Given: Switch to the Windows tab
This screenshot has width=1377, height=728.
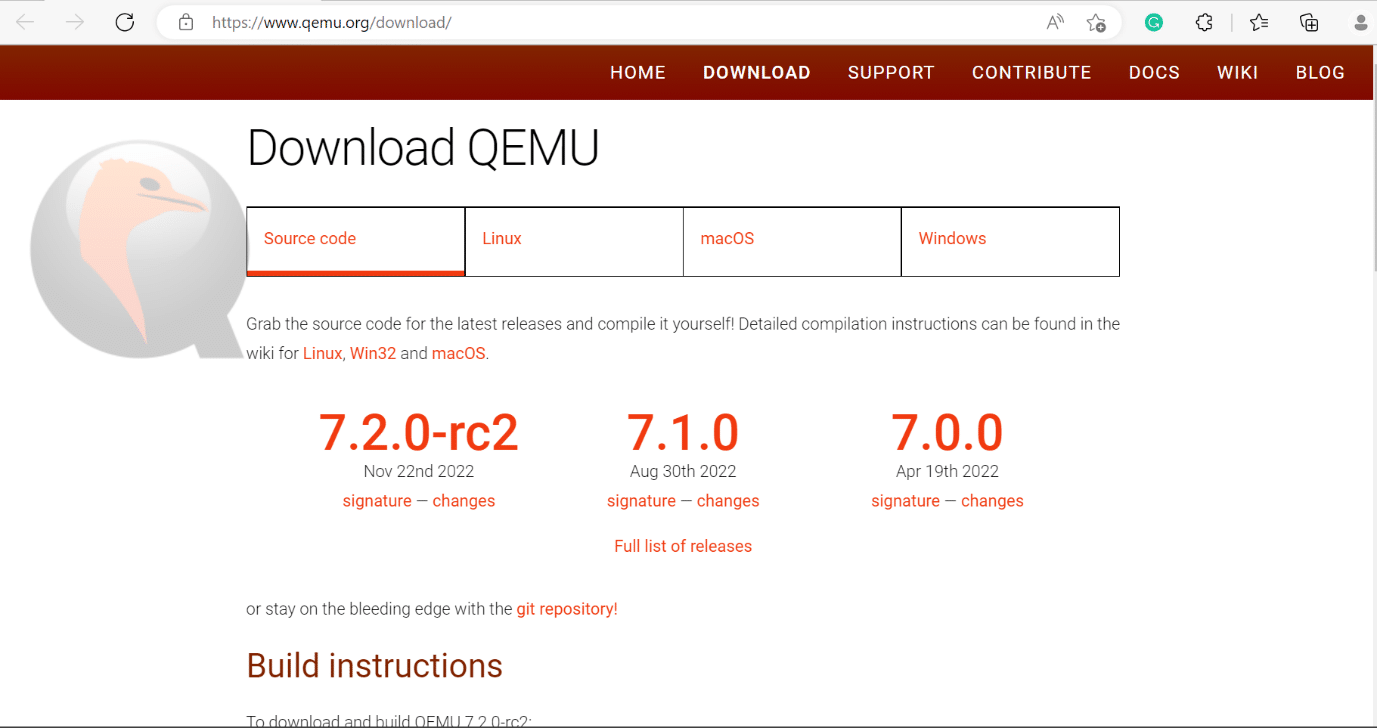Looking at the screenshot, I should coord(1010,241).
